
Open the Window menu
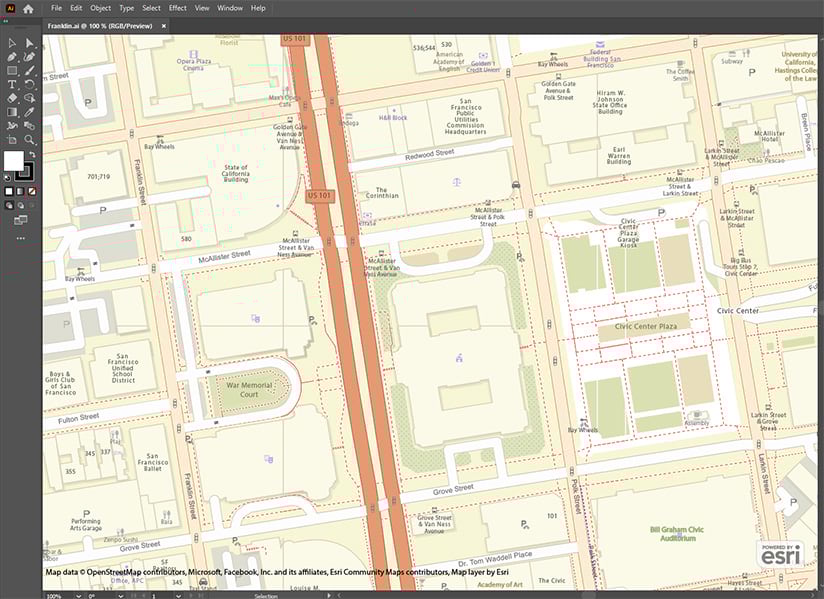[x=229, y=7]
